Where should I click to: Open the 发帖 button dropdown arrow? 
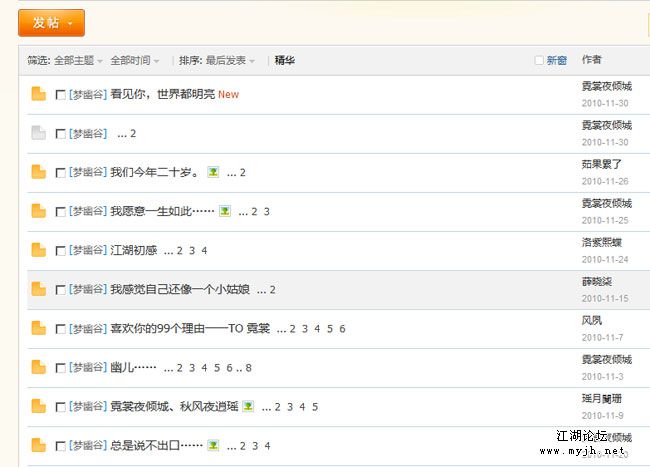[x=70, y=23]
